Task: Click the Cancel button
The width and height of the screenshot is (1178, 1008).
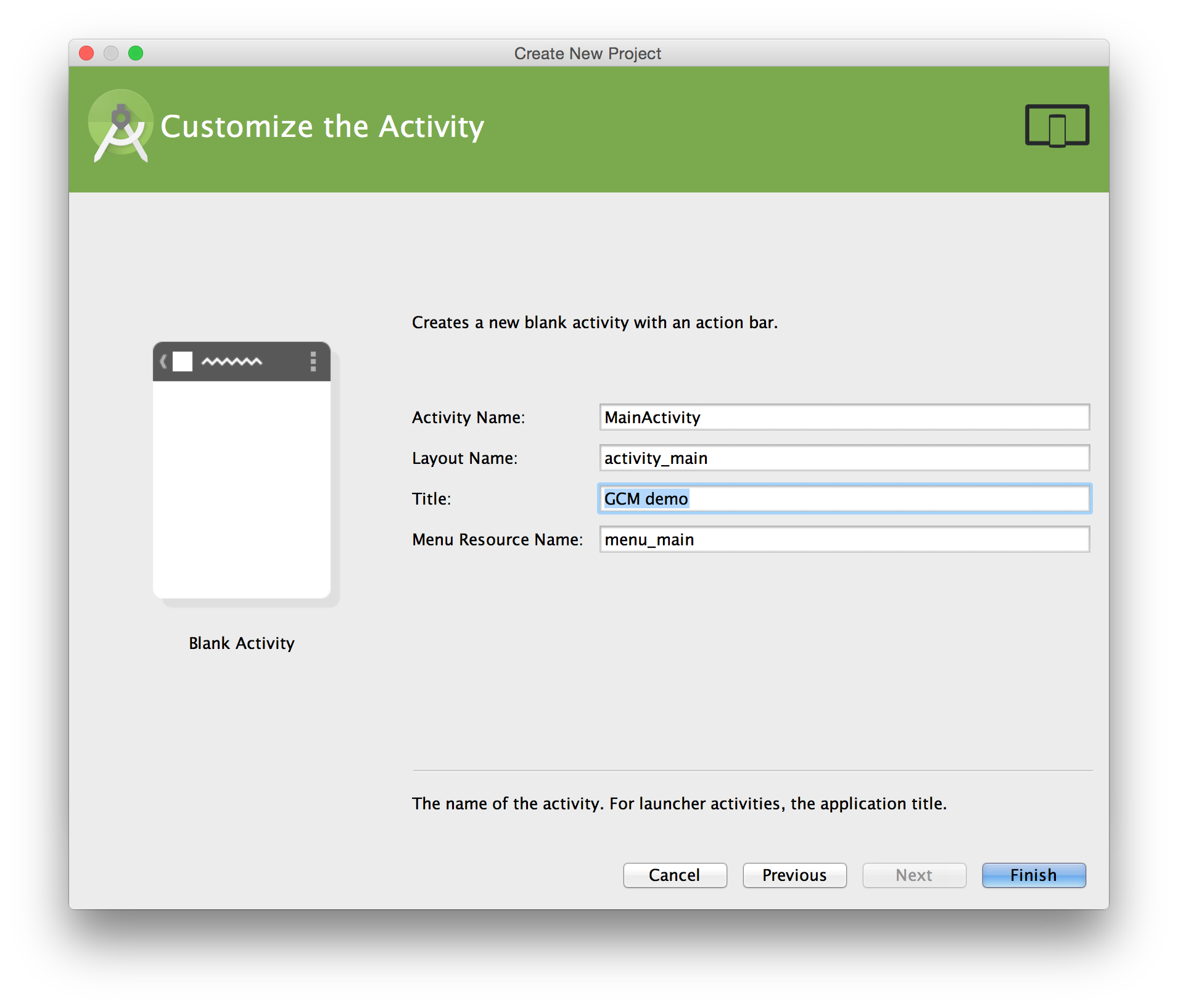Action: 675,875
